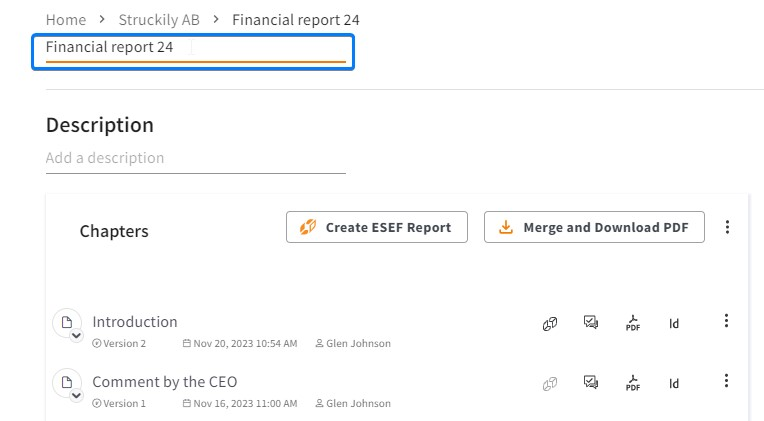
Task: Open link icon for Introduction chapter
Action: tap(550, 324)
